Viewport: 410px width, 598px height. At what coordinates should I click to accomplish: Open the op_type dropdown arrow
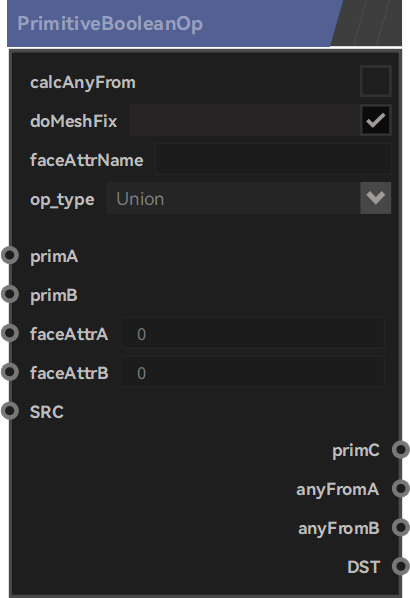[376, 198]
